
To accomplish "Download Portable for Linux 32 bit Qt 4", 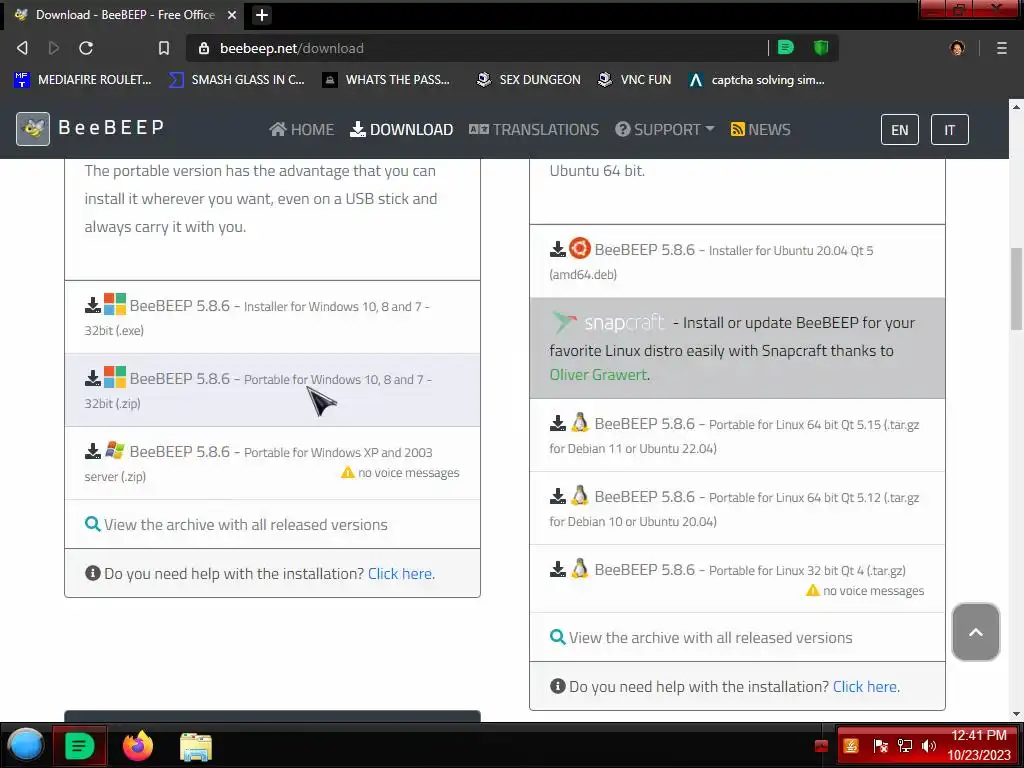I will 737,579.
